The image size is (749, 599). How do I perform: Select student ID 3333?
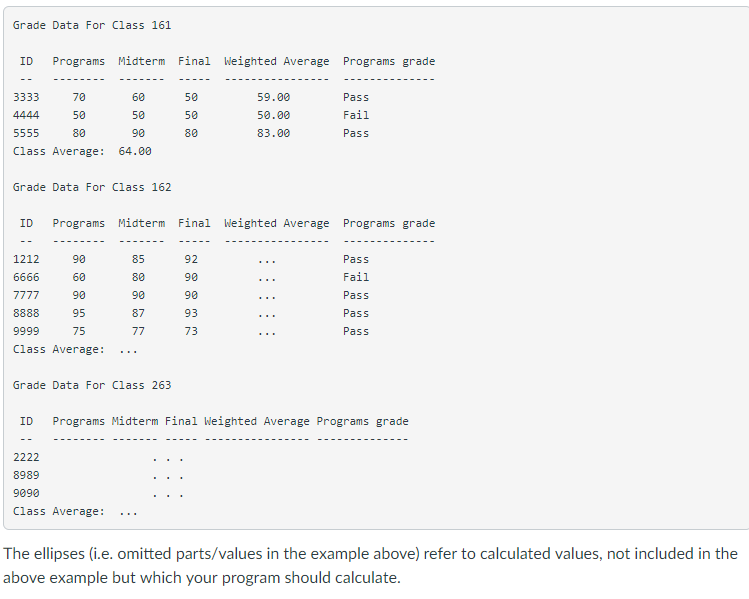tap(26, 97)
